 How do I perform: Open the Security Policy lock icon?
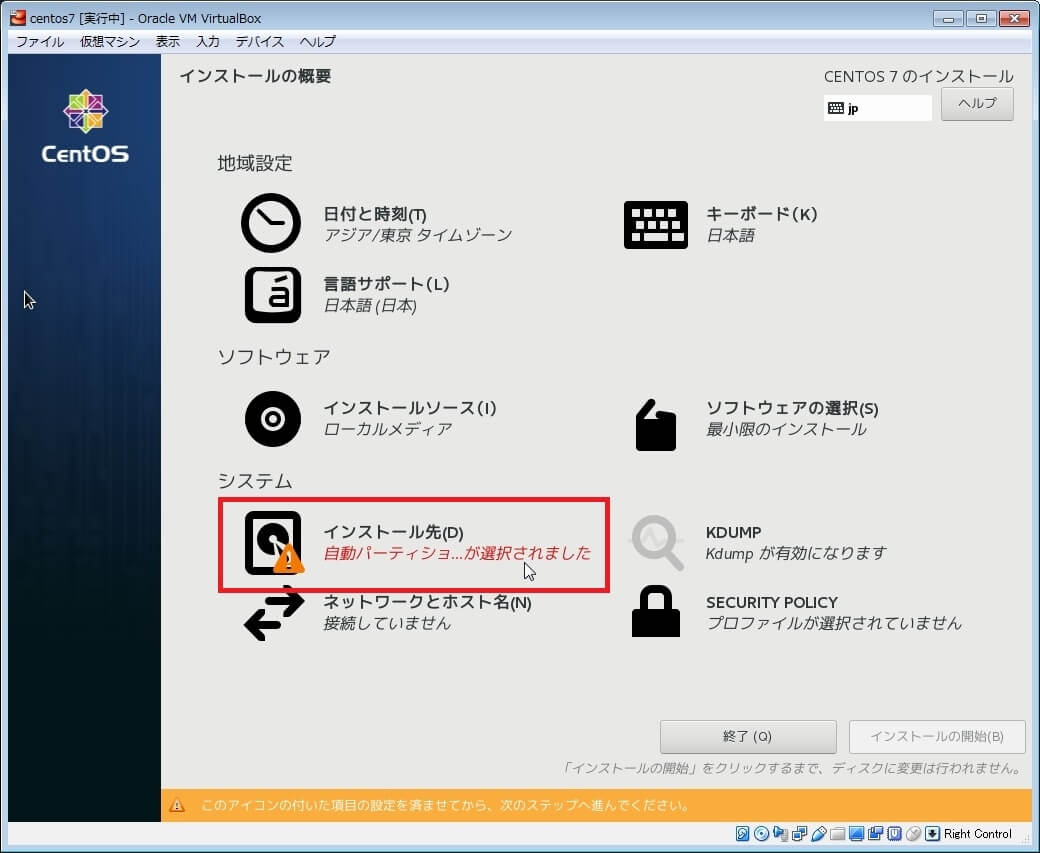[x=655, y=612]
